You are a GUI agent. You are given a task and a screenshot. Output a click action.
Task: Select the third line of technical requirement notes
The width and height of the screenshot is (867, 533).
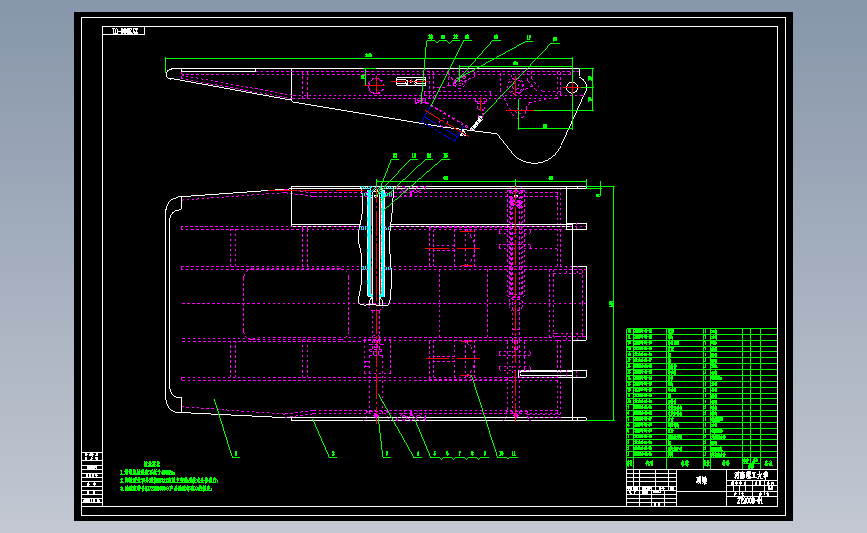tap(166, 488)
